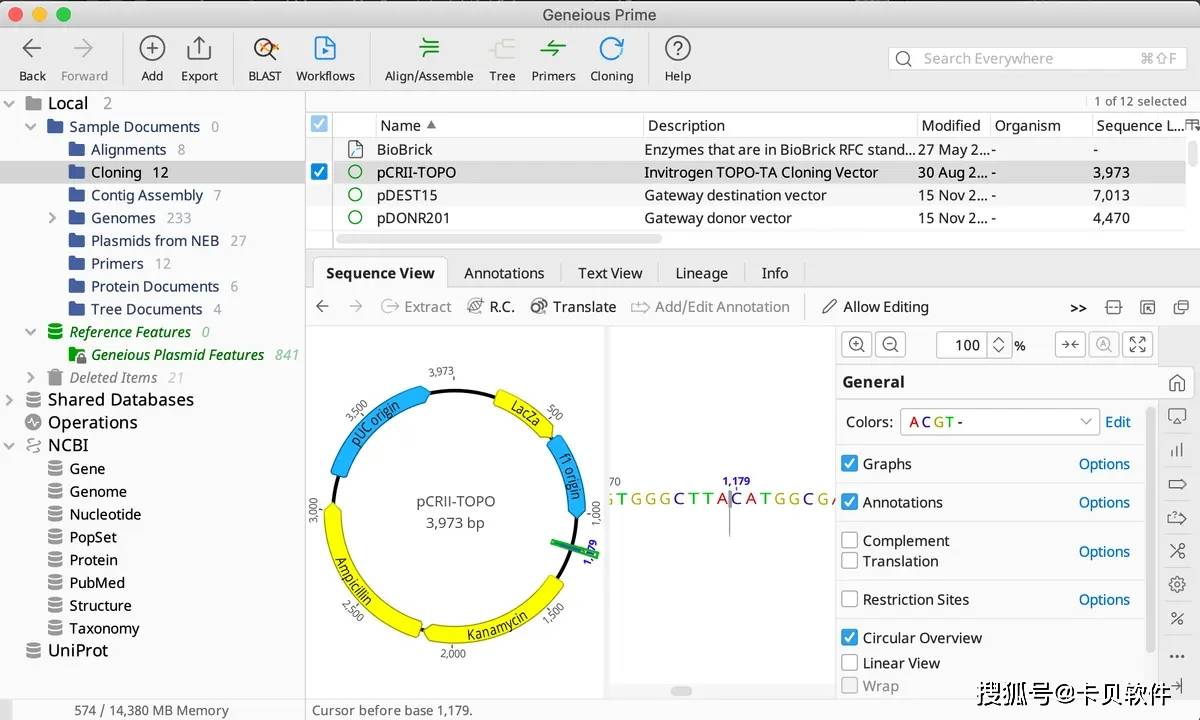Screen dimensions: 1200x720
Task: Collapse the NCBI node
Action: 10,446
